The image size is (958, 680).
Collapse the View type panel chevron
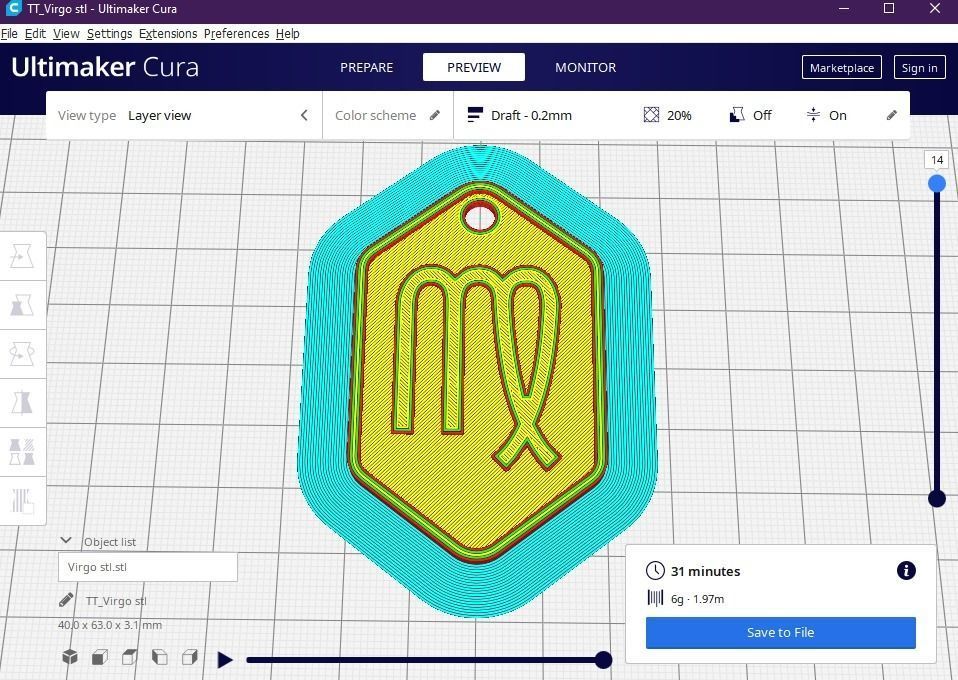tap(304, 115)
